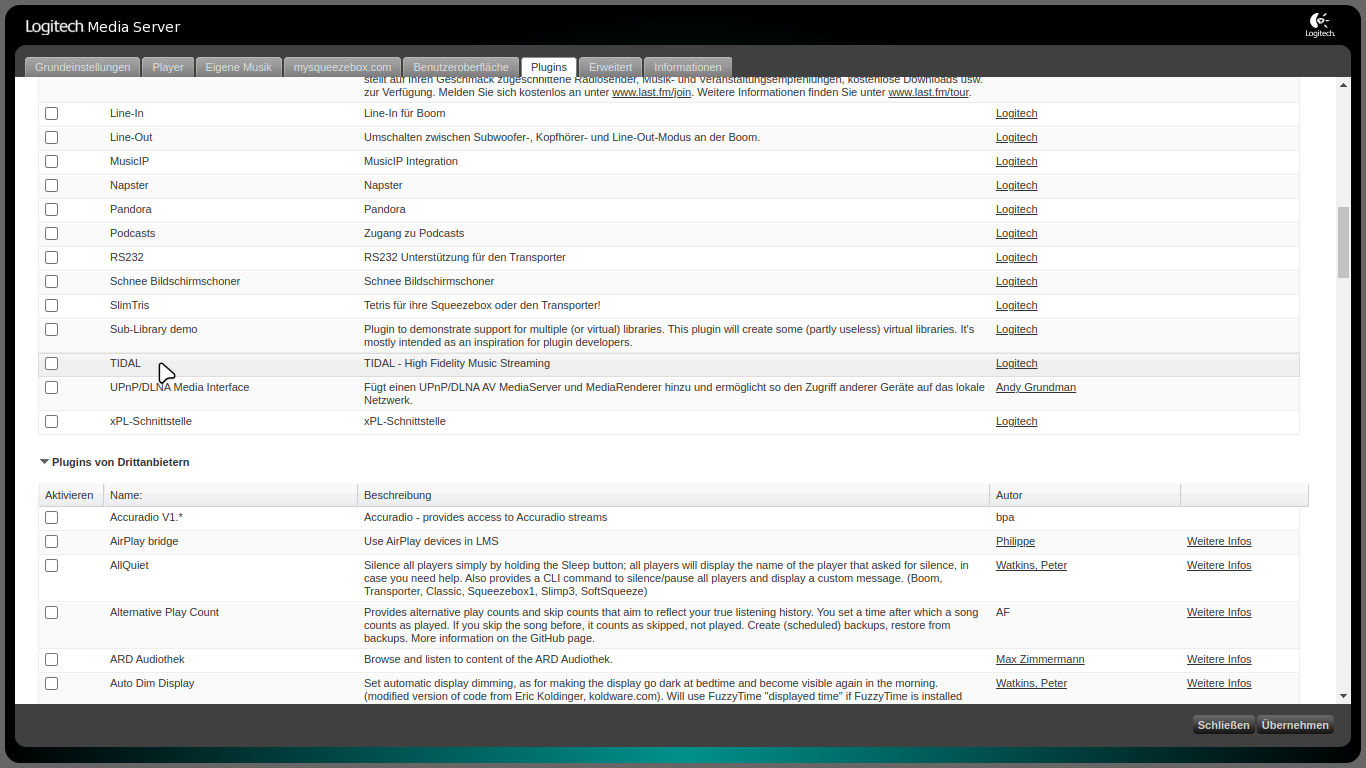
Task: Click the scrollbar down arrow
Action: pos(1343,696)
